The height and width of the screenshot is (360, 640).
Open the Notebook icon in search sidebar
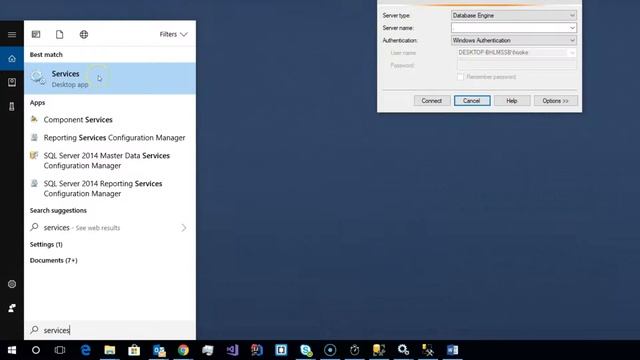point(12,82)
